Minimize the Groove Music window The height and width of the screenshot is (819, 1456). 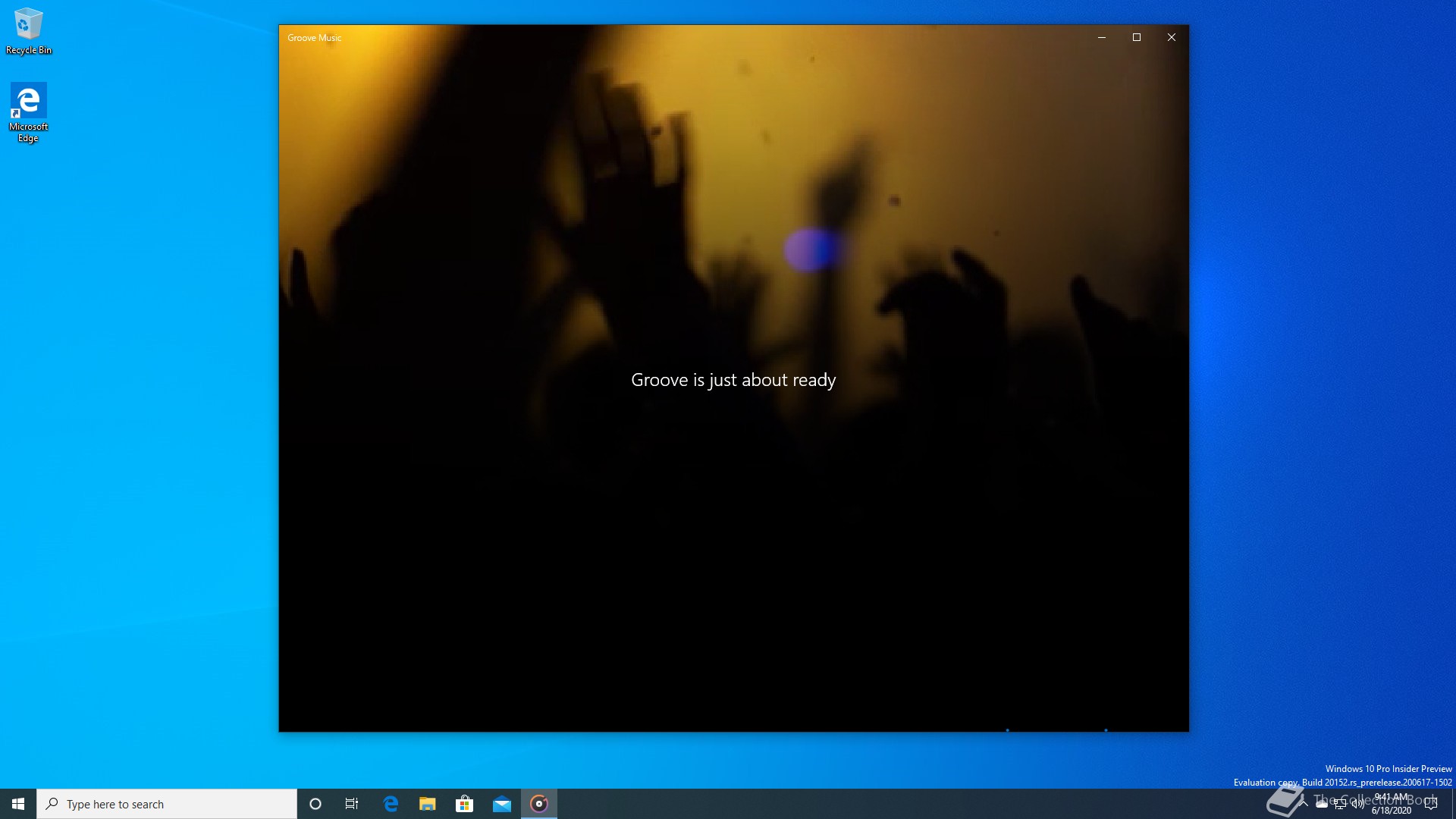point(1102,37)
